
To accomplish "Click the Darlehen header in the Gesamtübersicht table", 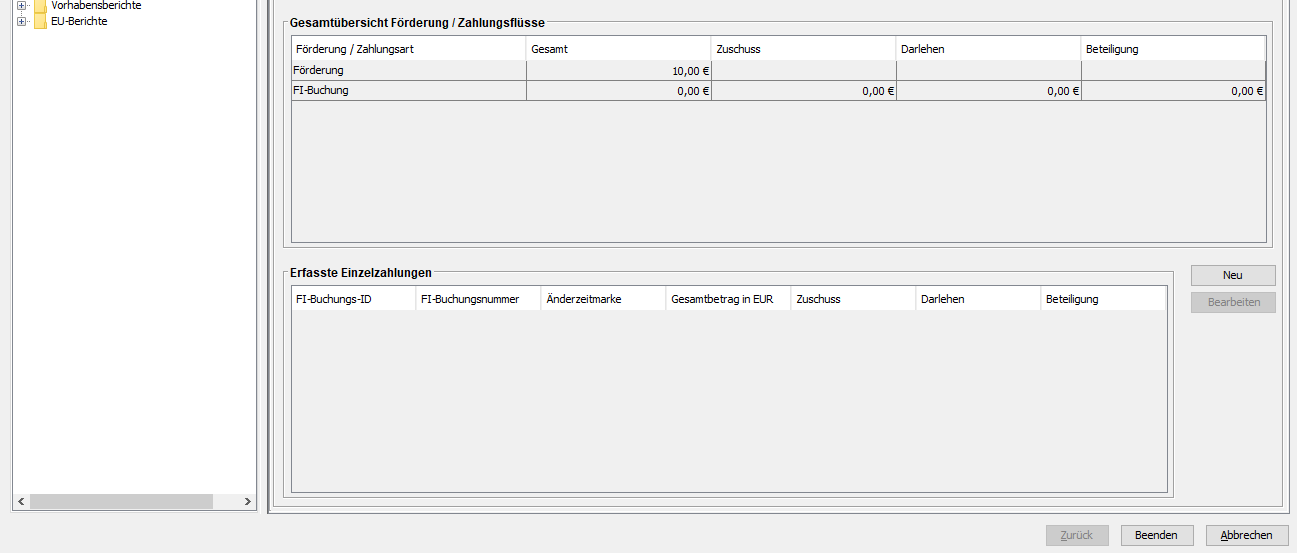I will pos(989,49).
